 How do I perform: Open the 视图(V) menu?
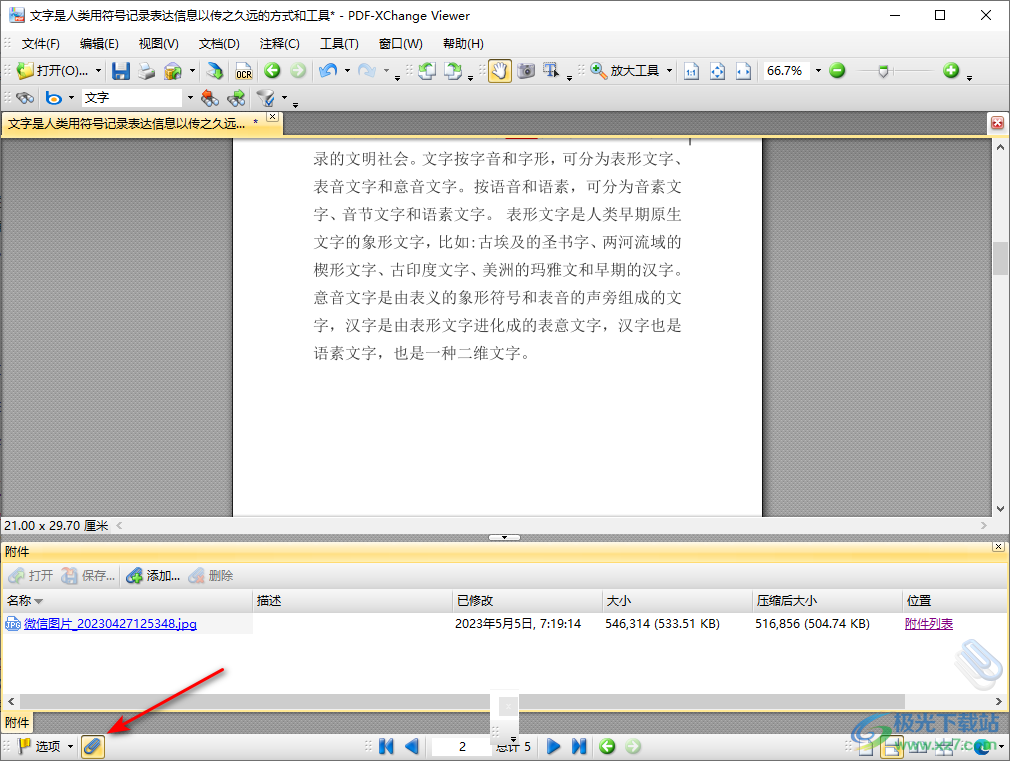tap(158, 44)
